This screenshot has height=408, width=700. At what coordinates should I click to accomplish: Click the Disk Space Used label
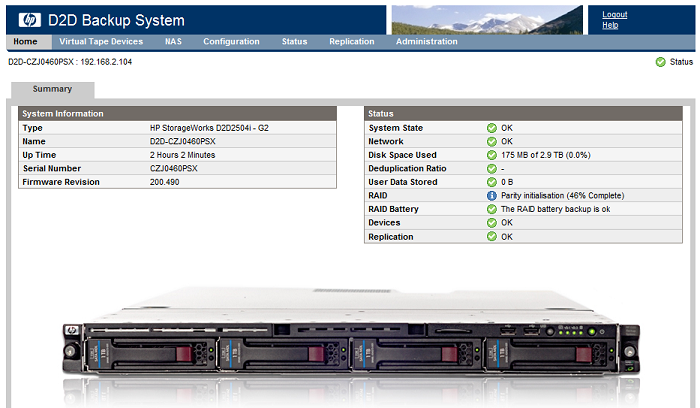(x=402, y=155)
